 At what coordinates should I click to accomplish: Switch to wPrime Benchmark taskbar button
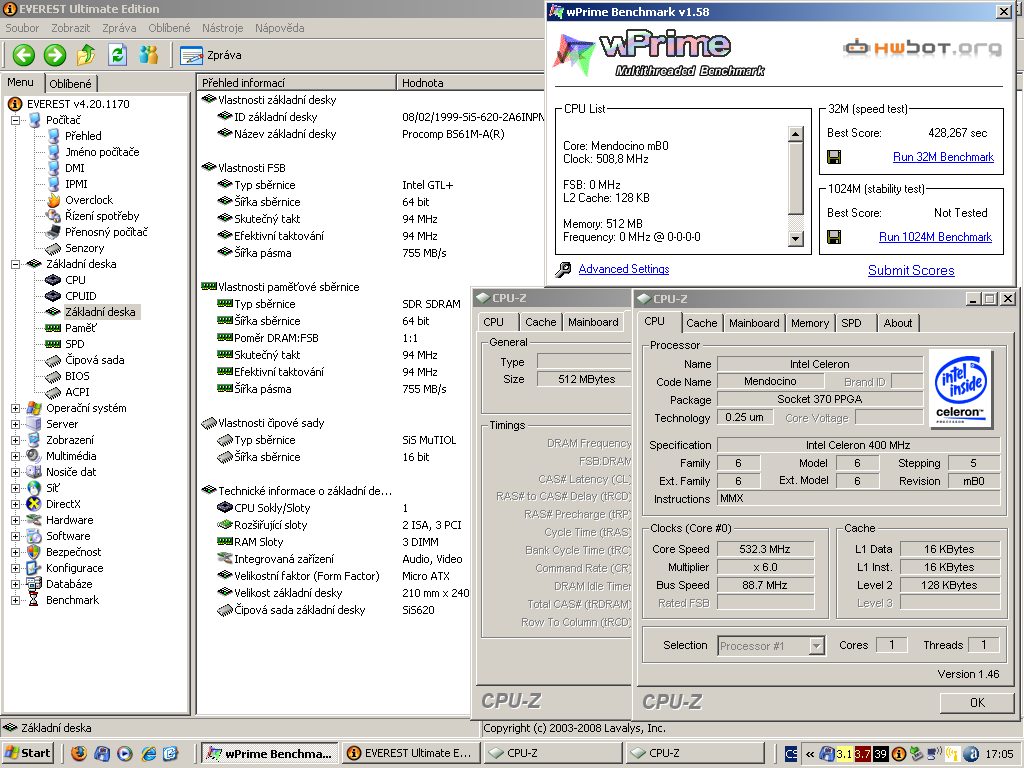coord(270,754)
